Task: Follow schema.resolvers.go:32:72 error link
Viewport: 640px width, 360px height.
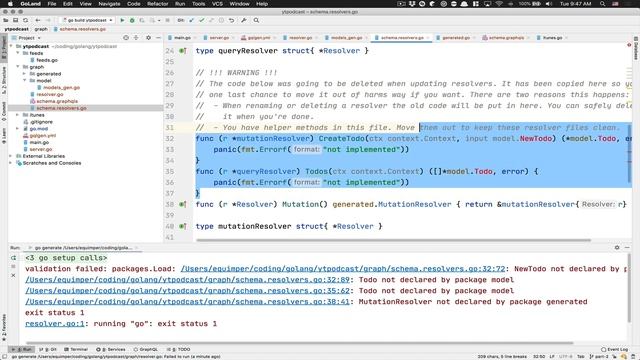Action: pos(343,269)
